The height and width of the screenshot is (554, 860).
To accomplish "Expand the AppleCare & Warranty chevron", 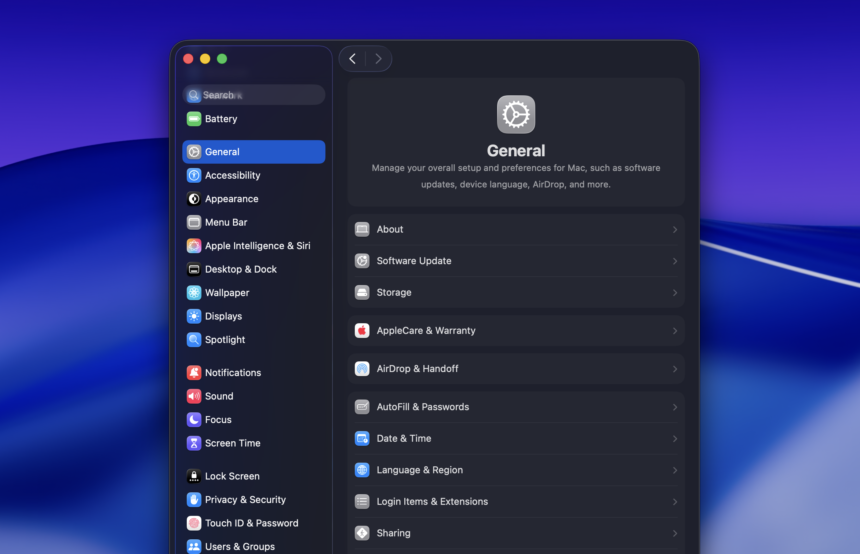I will pos(675,331).
